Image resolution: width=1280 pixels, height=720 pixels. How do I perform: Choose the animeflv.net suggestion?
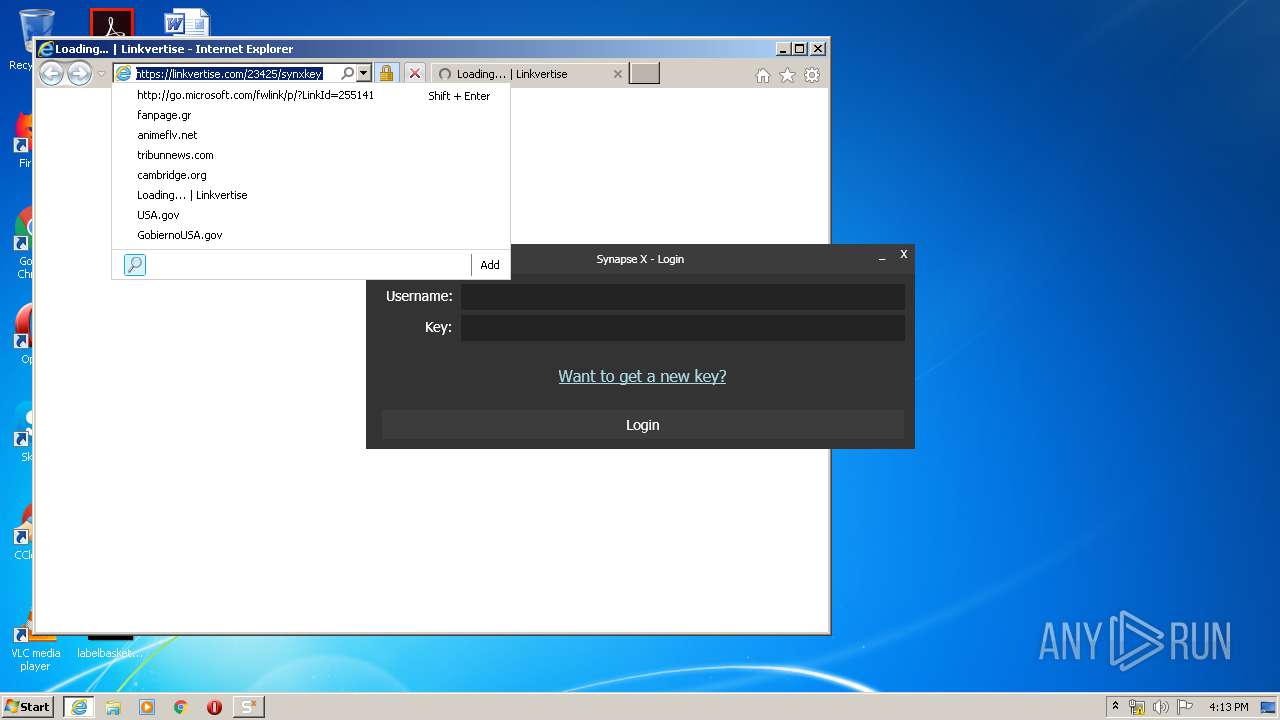[311, 135]
